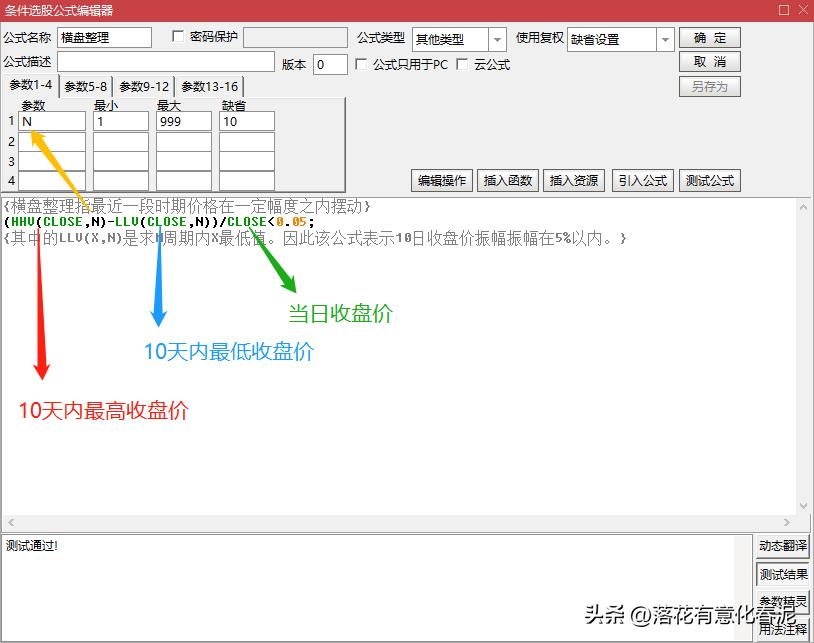
Task: Check the 云公式 cloud formula option
Action: [461, 64]
